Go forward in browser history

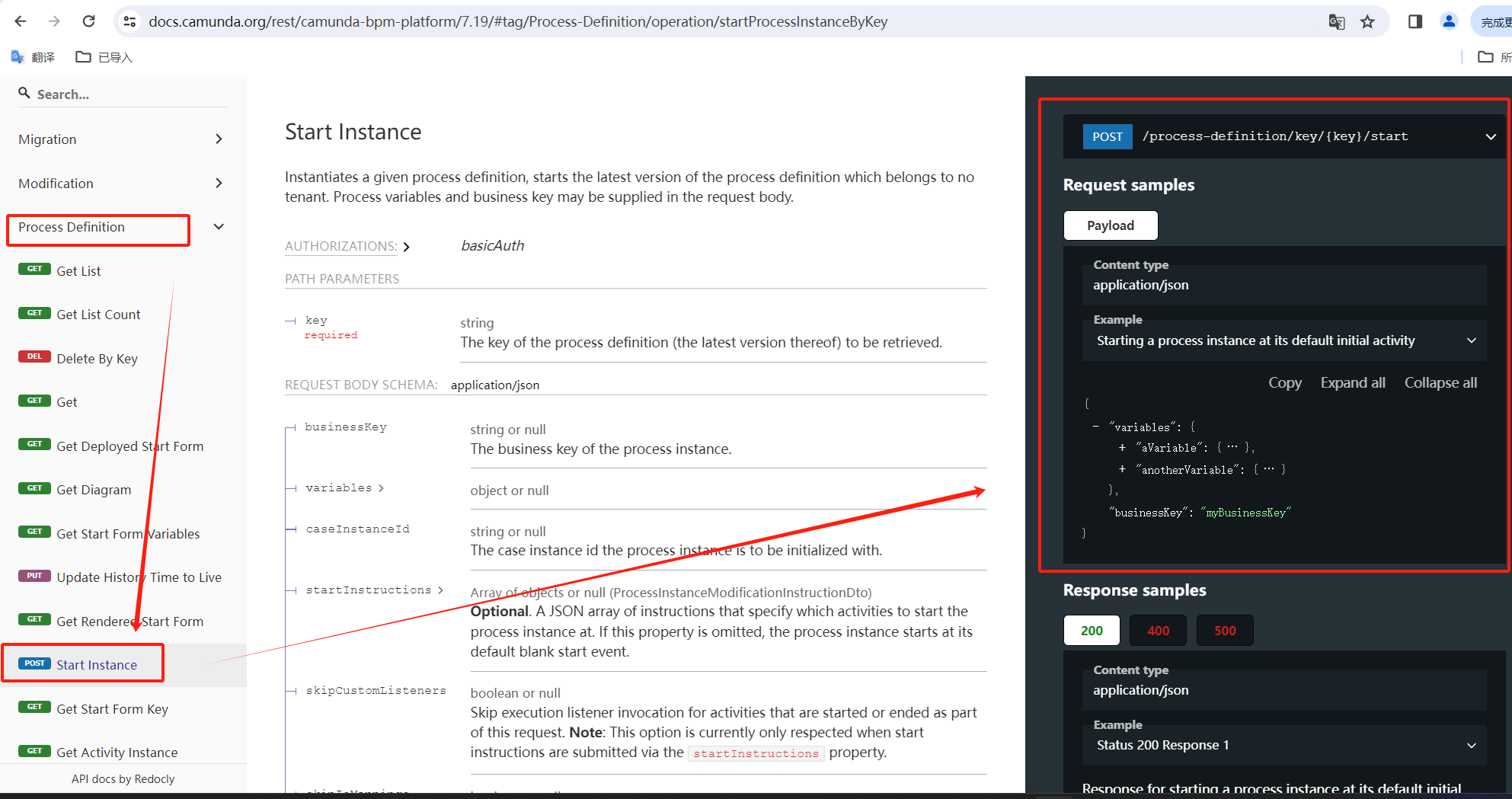point(54,21)
